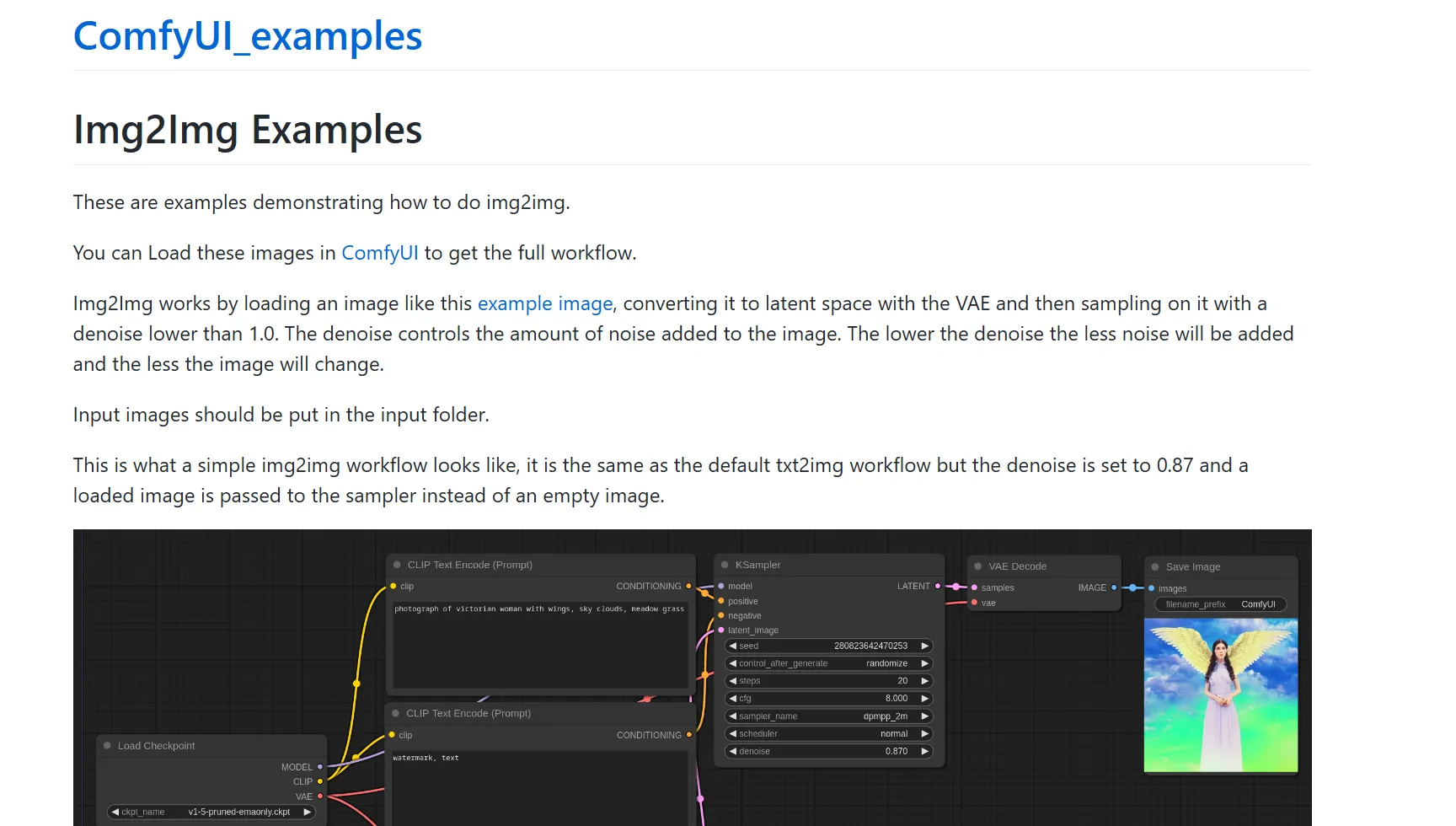Click Load Checkpoint VAE output port
Screen dimensions: 1456x826
click(320, 796)
